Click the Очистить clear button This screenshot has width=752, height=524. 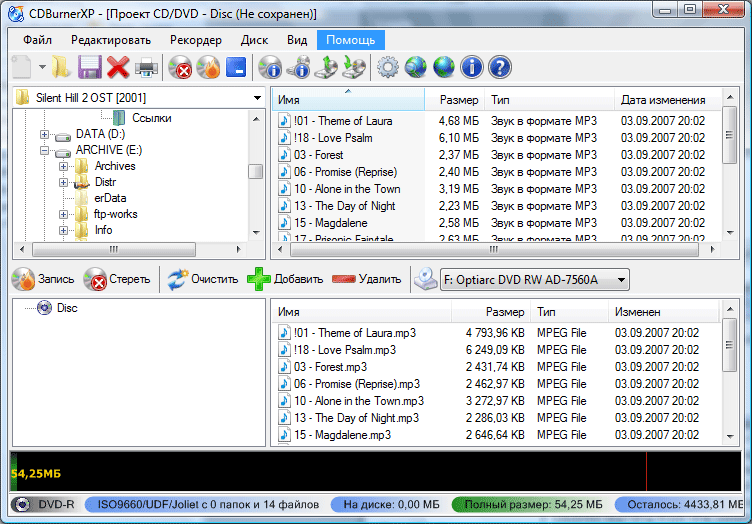click(202, 279)
